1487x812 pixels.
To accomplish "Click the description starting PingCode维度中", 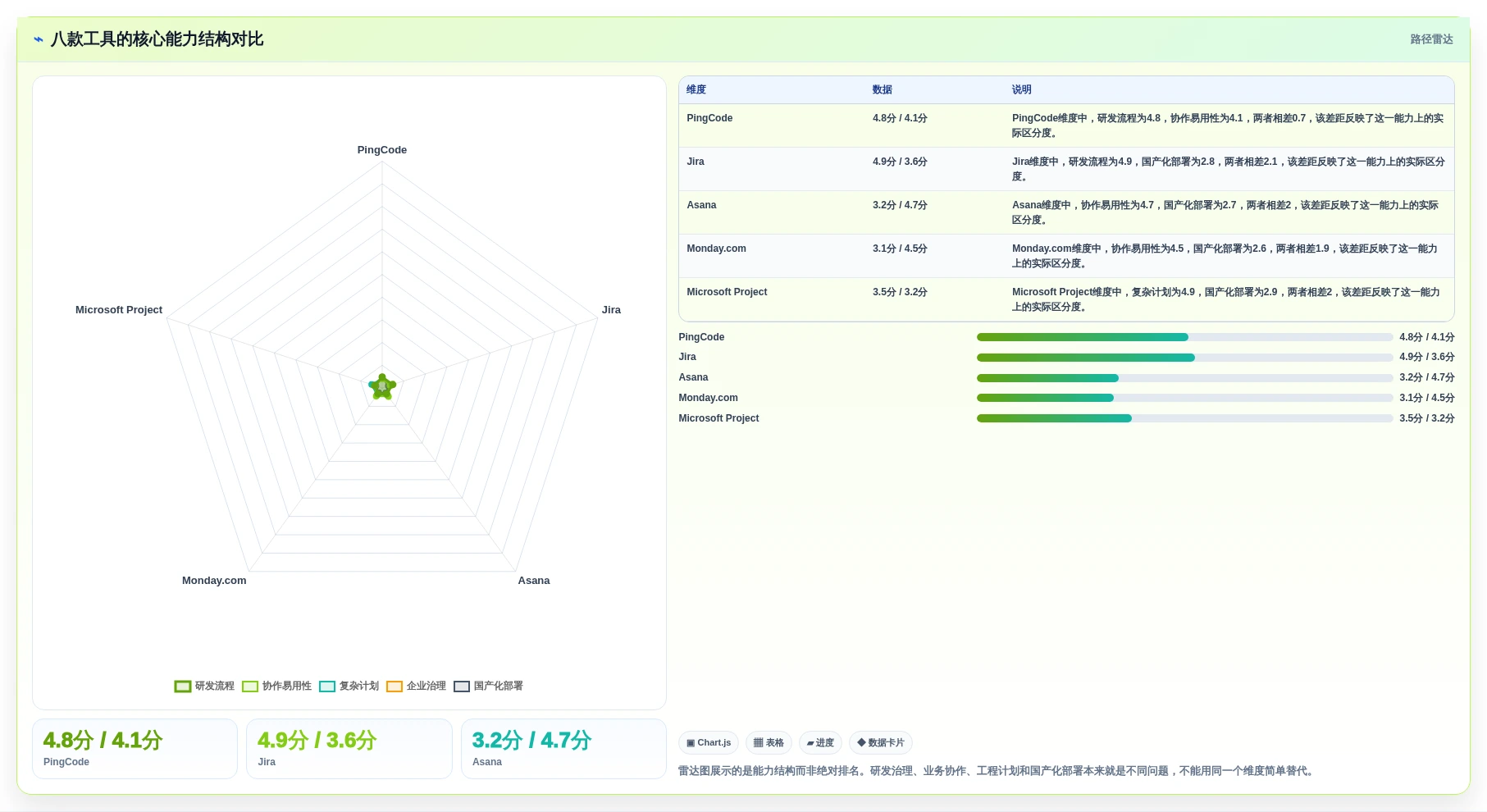I will (x=1228, y=125).
